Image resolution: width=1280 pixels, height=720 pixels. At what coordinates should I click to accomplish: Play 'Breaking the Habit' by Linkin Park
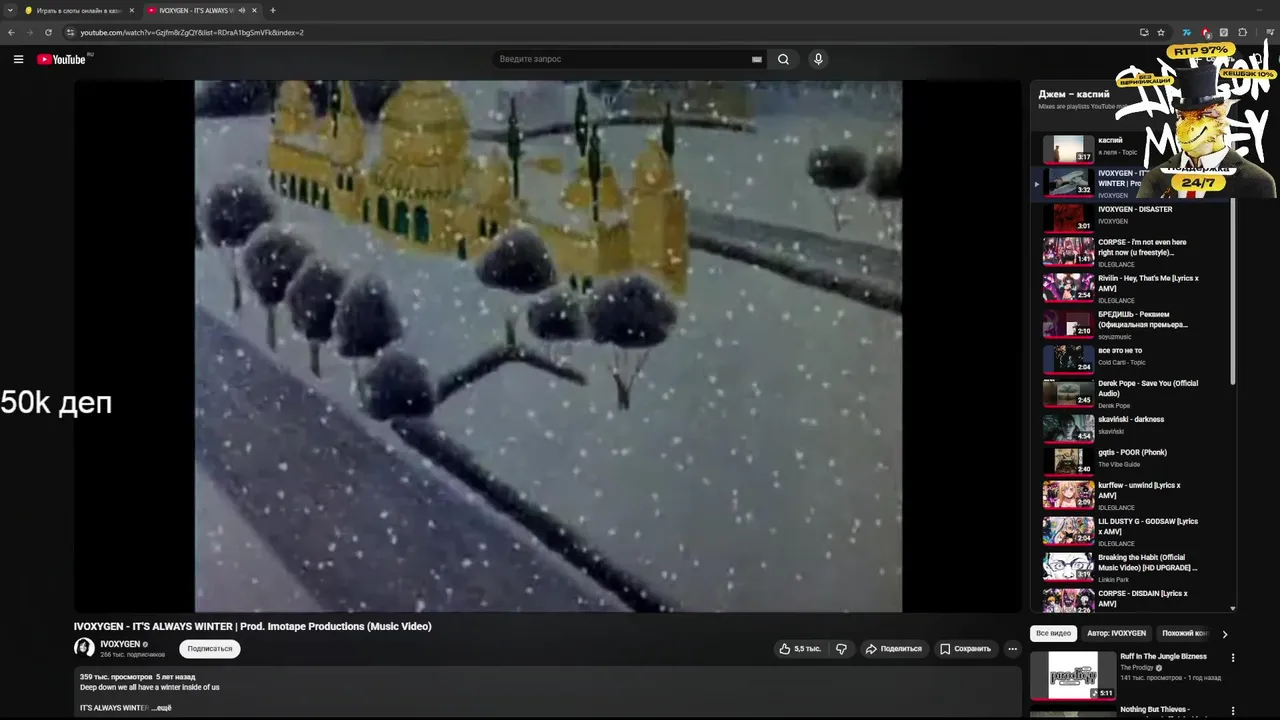coord(1130,567)
